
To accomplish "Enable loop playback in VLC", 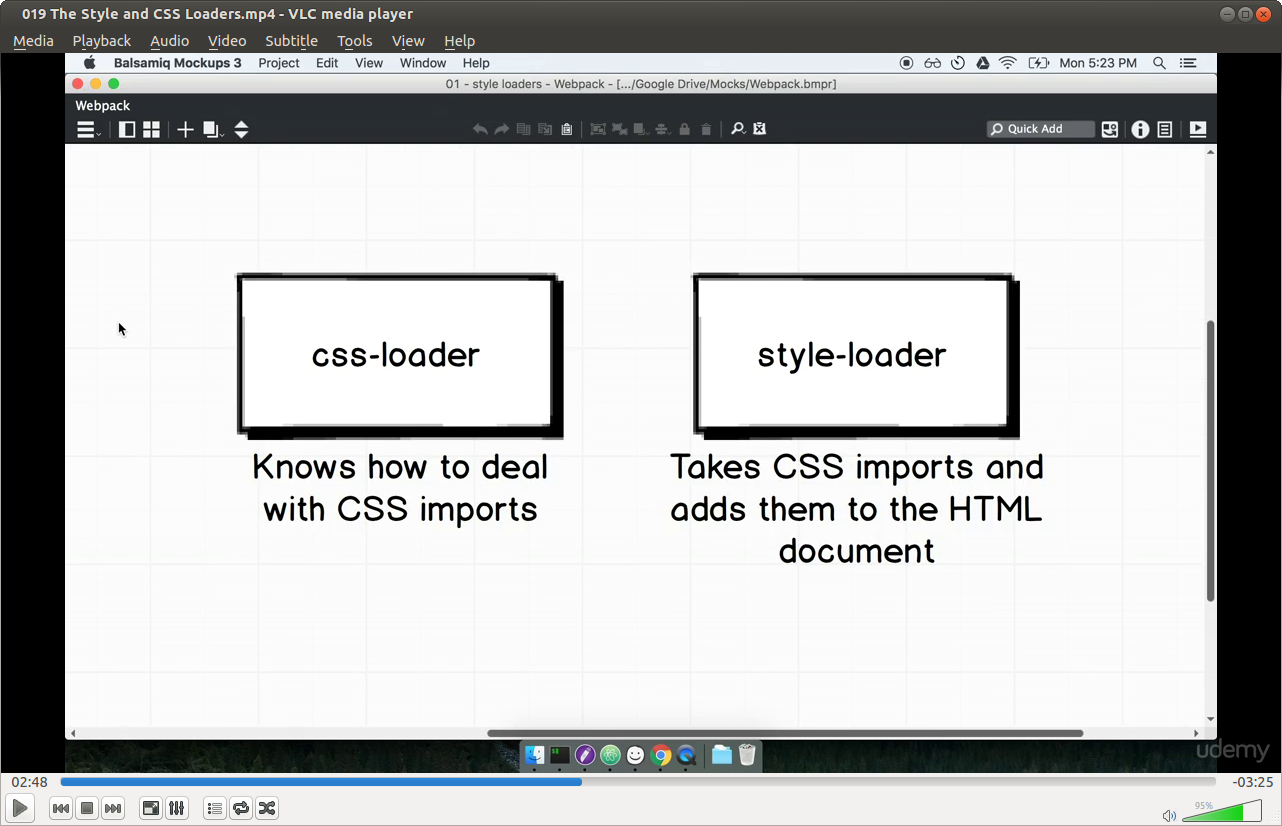I will pyautogui.click(x=241, y=808).
